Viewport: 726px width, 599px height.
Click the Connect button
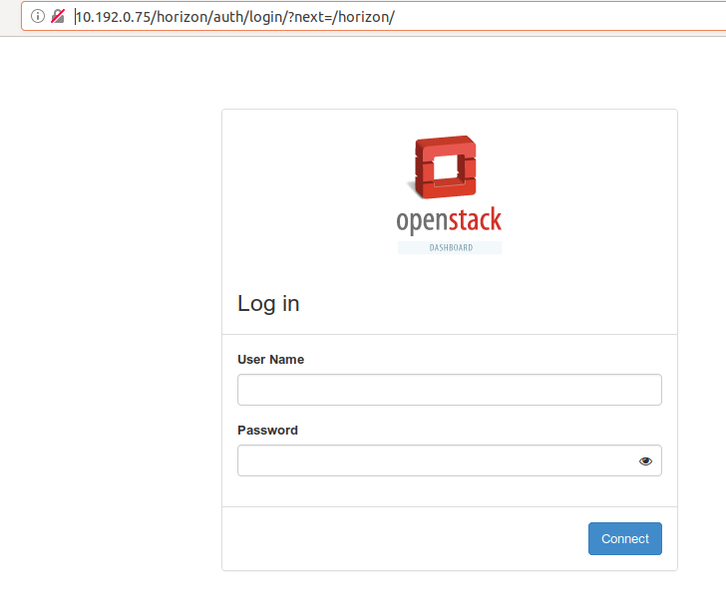[625, 538]
